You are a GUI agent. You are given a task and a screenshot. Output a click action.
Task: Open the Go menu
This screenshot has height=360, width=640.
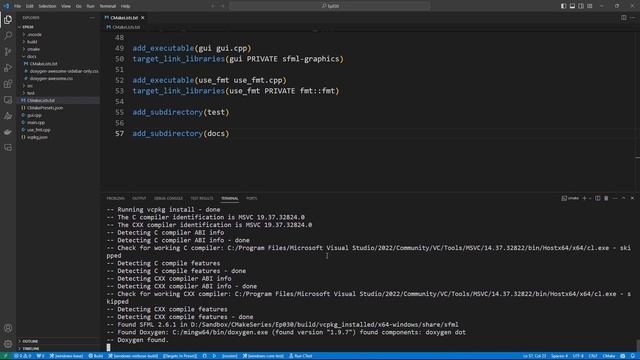pyautogui.click(x=78, y=6)
